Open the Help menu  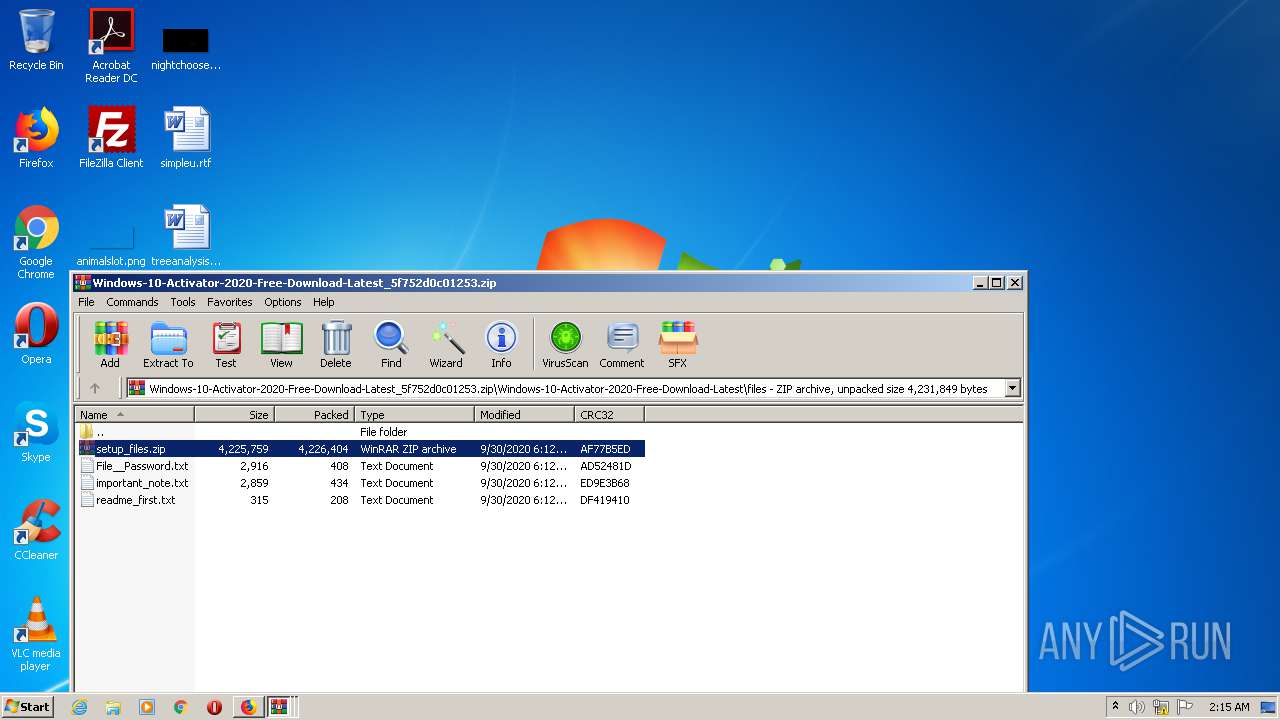point(324,302)
